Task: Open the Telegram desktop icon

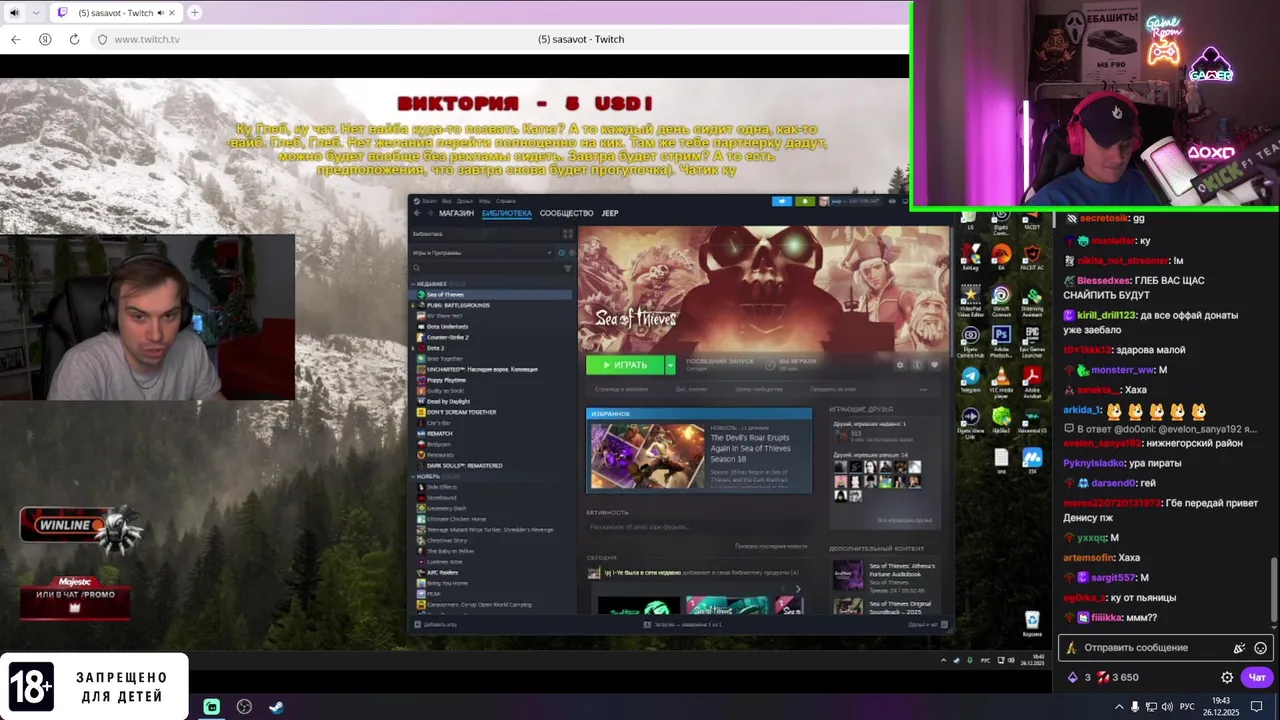Action: tap(970, 380)
